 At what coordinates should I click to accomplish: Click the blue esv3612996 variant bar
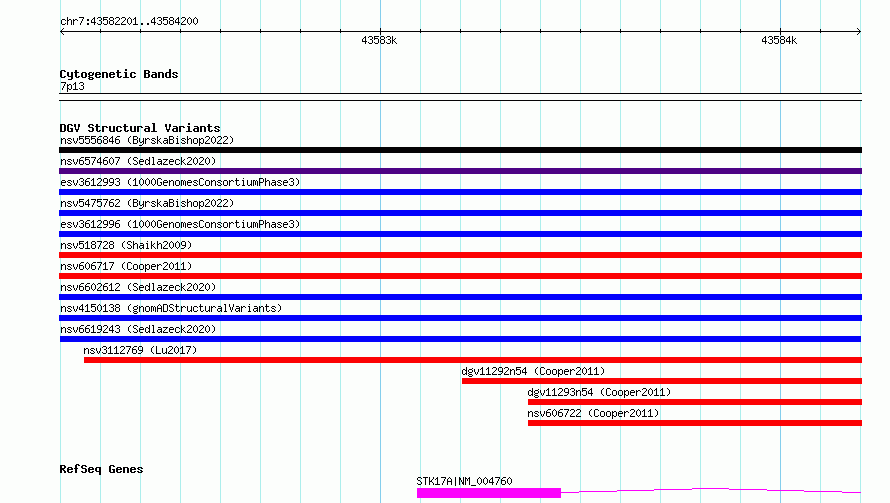pos(460,234)
